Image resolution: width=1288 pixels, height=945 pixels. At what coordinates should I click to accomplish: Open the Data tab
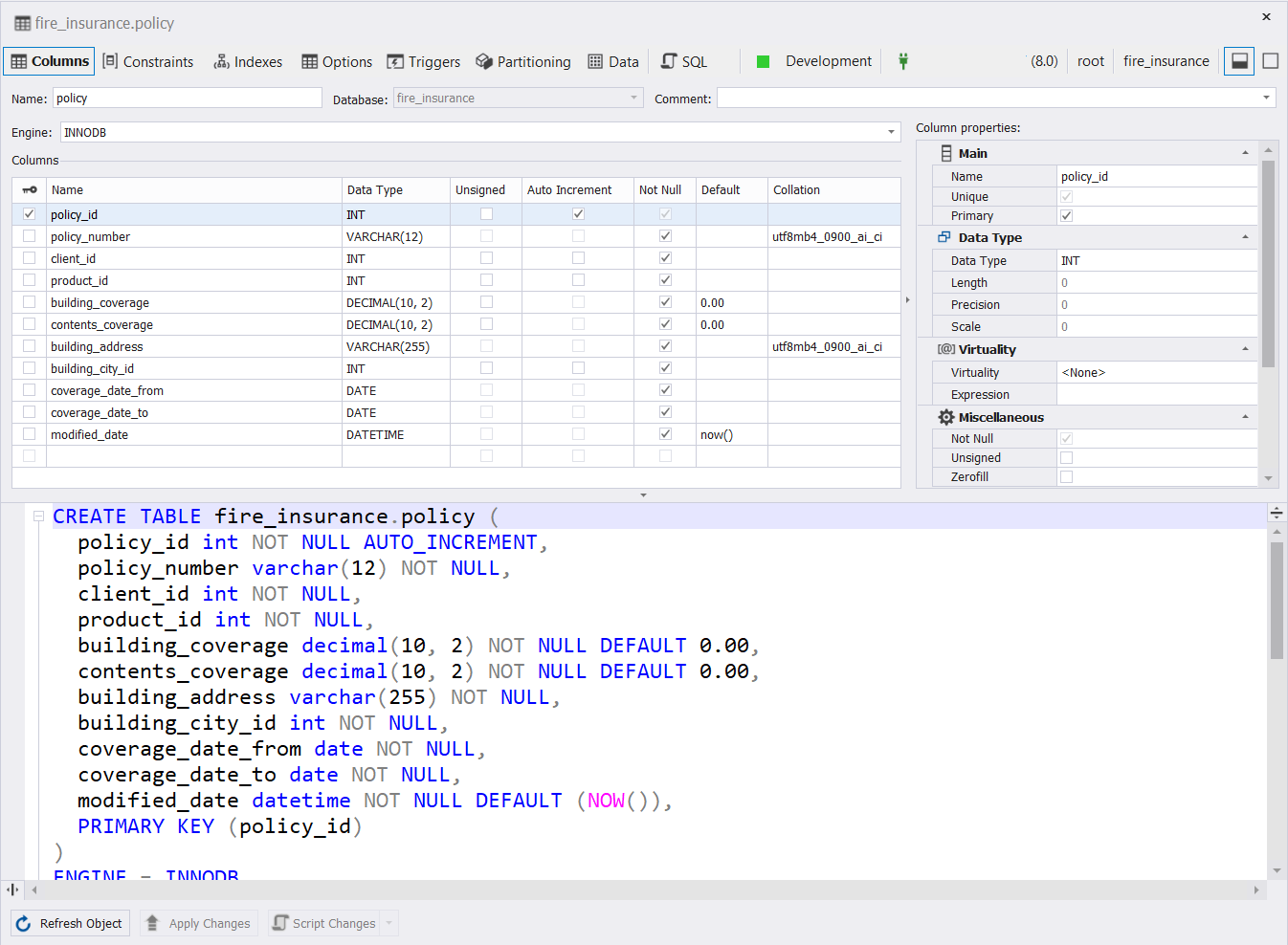[613, 61]
